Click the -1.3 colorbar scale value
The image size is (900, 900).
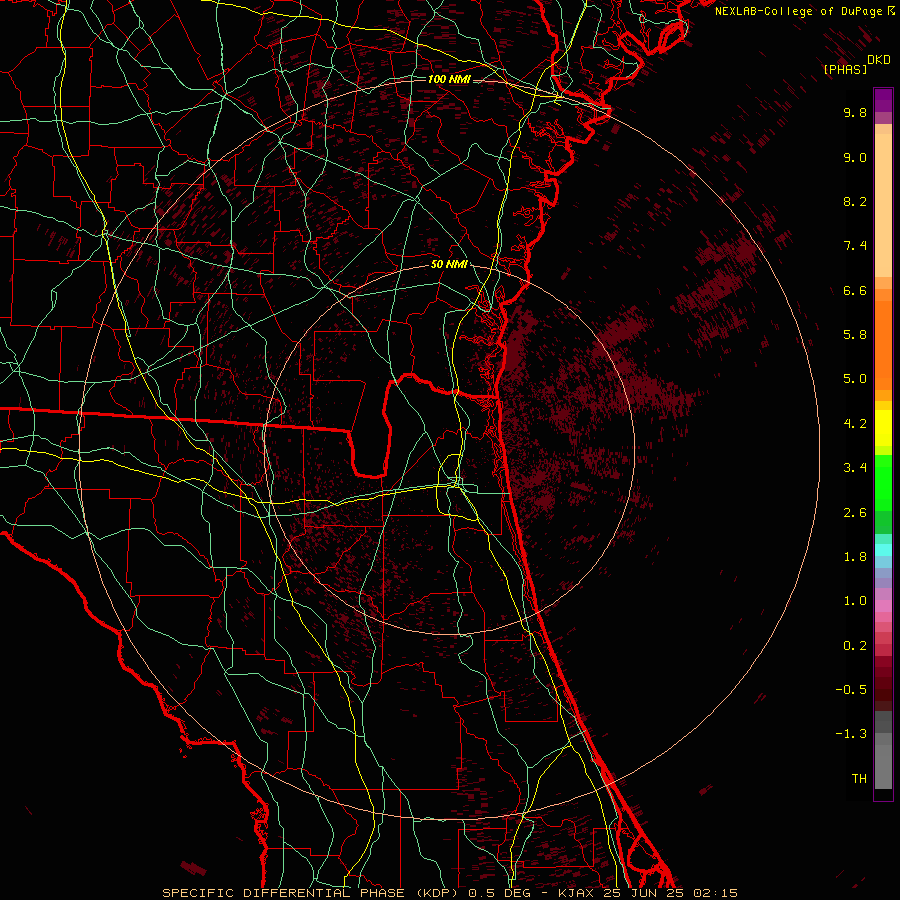tap(851, 734)
